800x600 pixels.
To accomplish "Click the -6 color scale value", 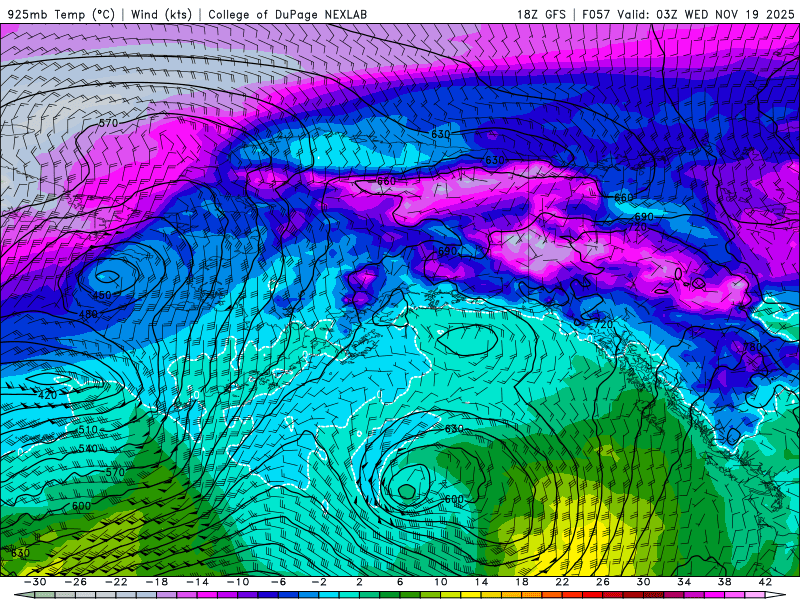I will [x=279, y=582].
